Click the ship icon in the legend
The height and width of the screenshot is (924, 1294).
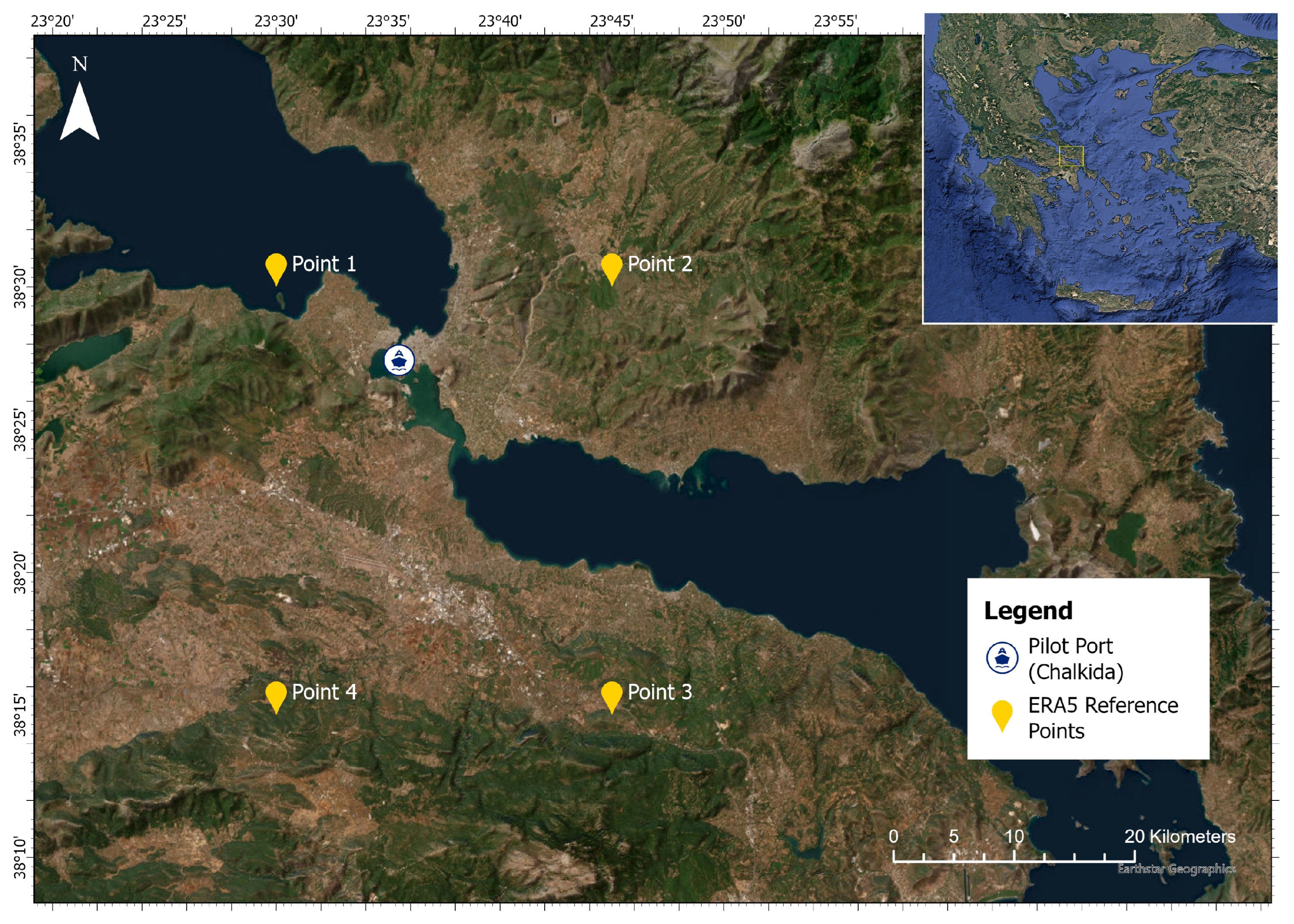[x=1002, y=658]
